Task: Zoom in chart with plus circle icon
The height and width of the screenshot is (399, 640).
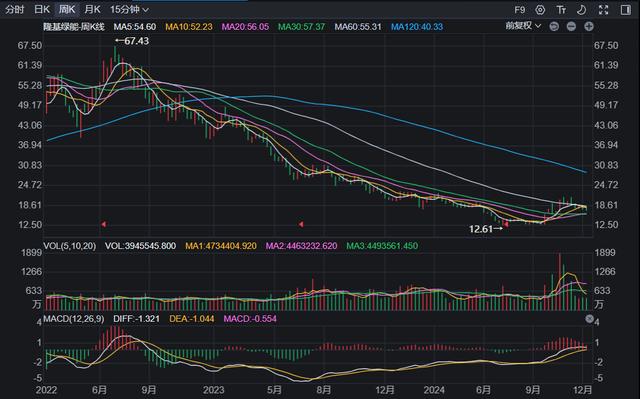Action: click(589, 27)
